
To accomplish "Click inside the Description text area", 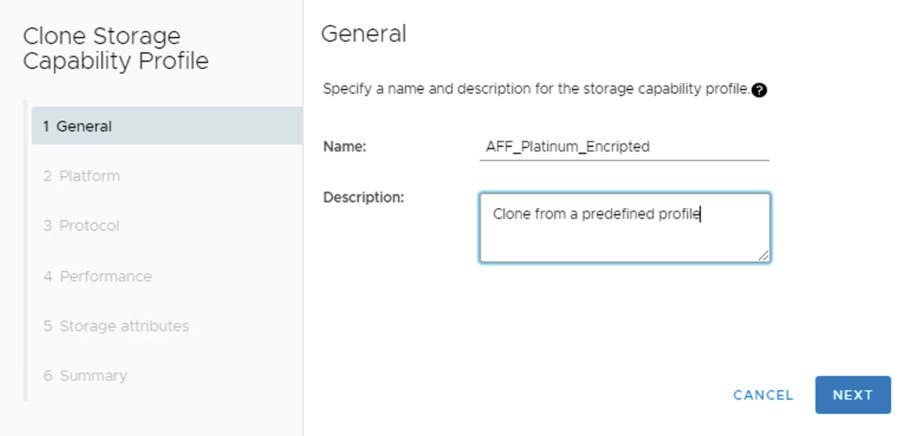I will (624, 238).
